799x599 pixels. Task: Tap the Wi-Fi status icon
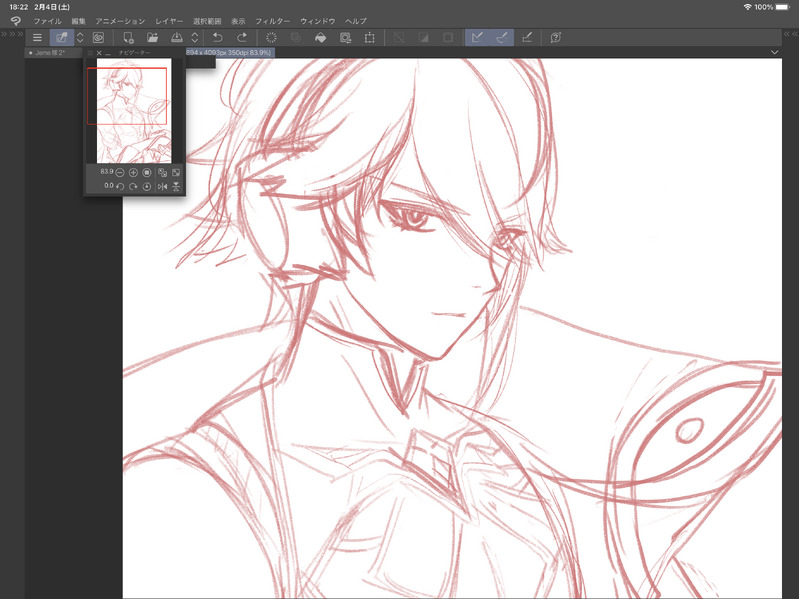748,7
